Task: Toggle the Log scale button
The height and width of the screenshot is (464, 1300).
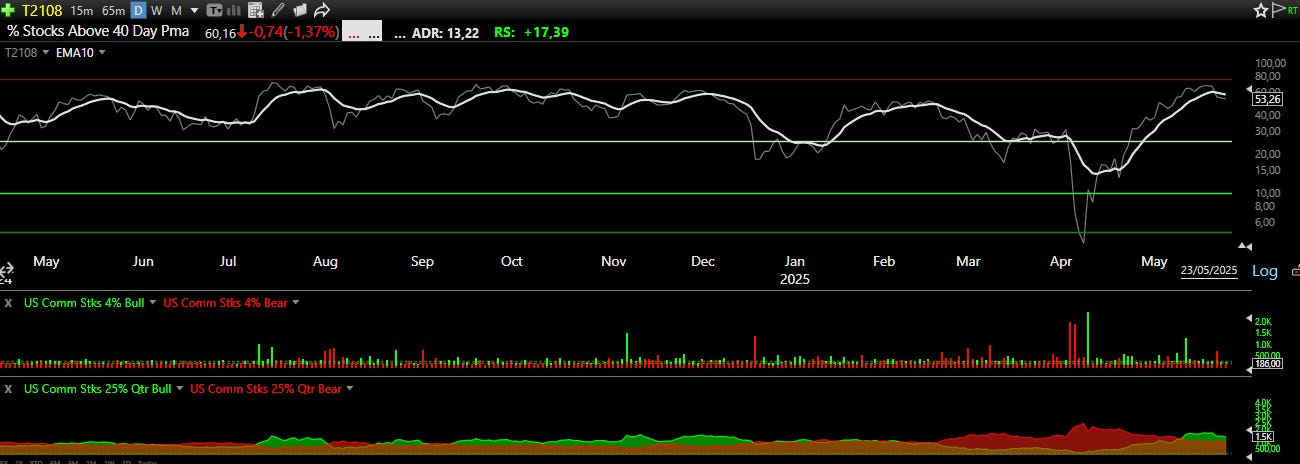Action: [x=1265, y=271]
